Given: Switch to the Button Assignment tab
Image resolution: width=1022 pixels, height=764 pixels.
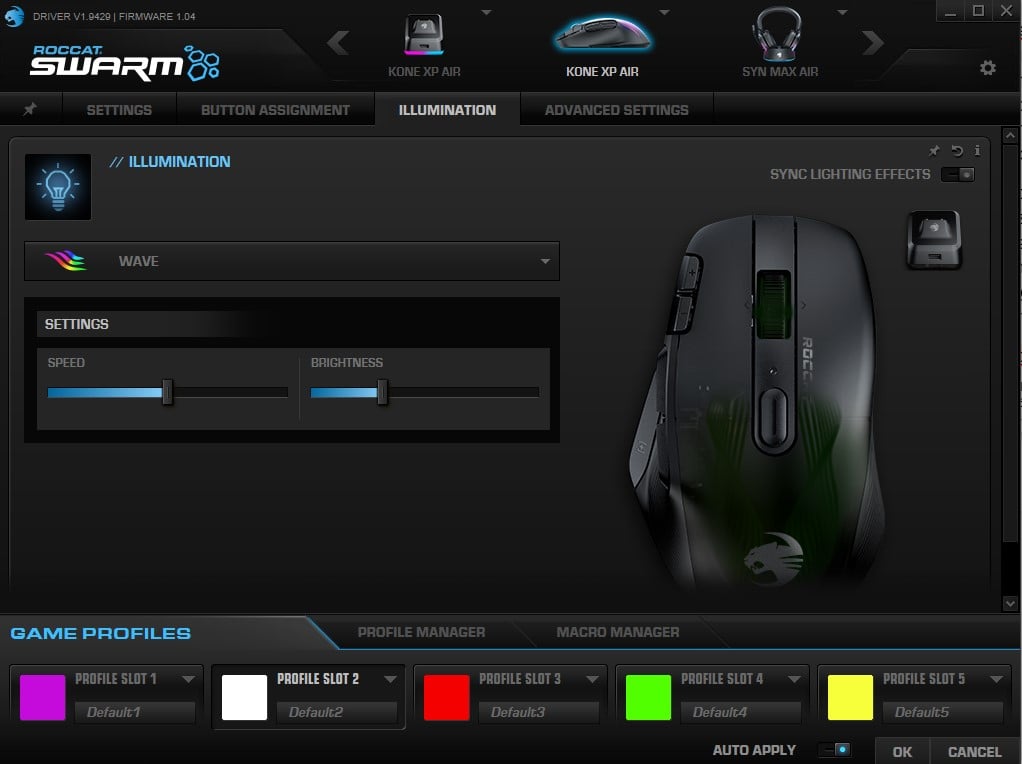Looking at the screenshot, I should pos(275,110).
